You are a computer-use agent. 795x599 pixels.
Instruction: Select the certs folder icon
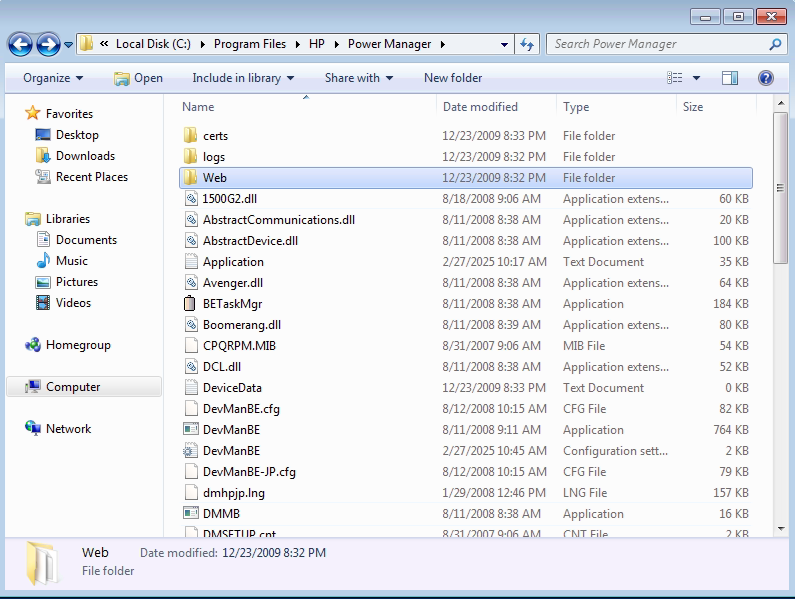[191, 135]
